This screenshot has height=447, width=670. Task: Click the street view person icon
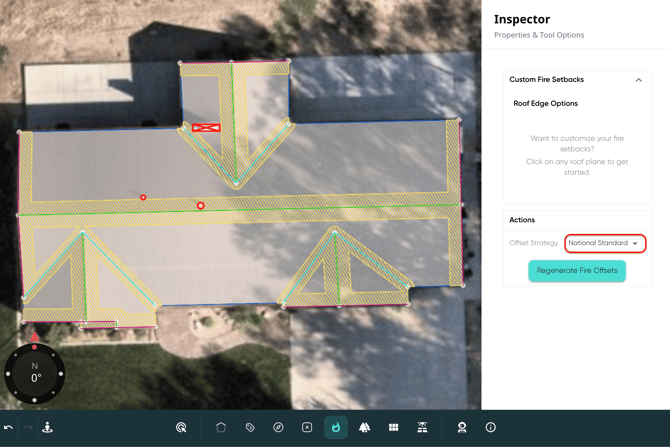(x=47, y=427)
